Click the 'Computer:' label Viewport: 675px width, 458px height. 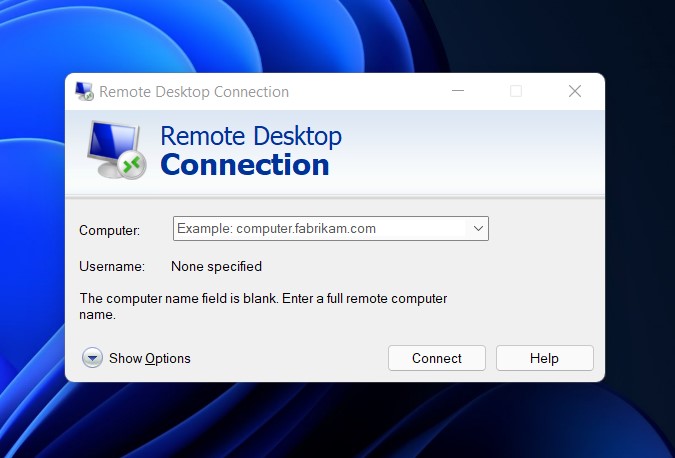[x=109, y=230]
